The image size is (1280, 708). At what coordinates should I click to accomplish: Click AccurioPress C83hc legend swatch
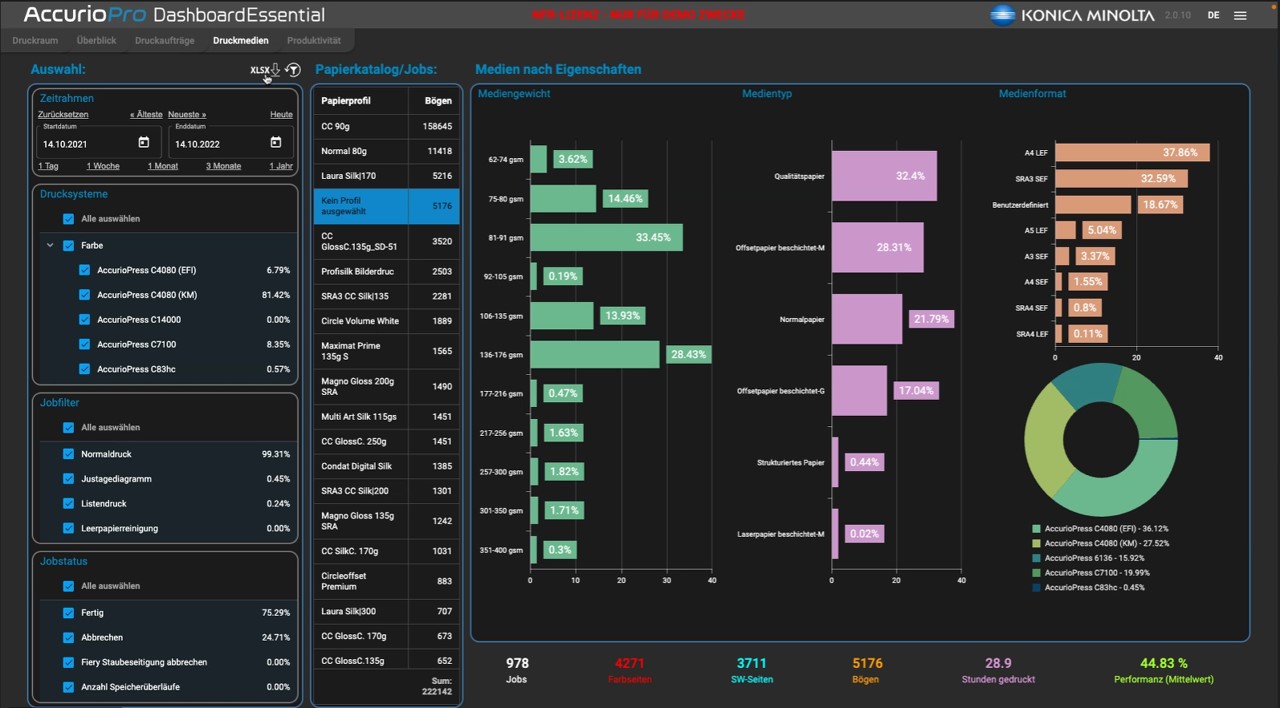[1037, 587]
